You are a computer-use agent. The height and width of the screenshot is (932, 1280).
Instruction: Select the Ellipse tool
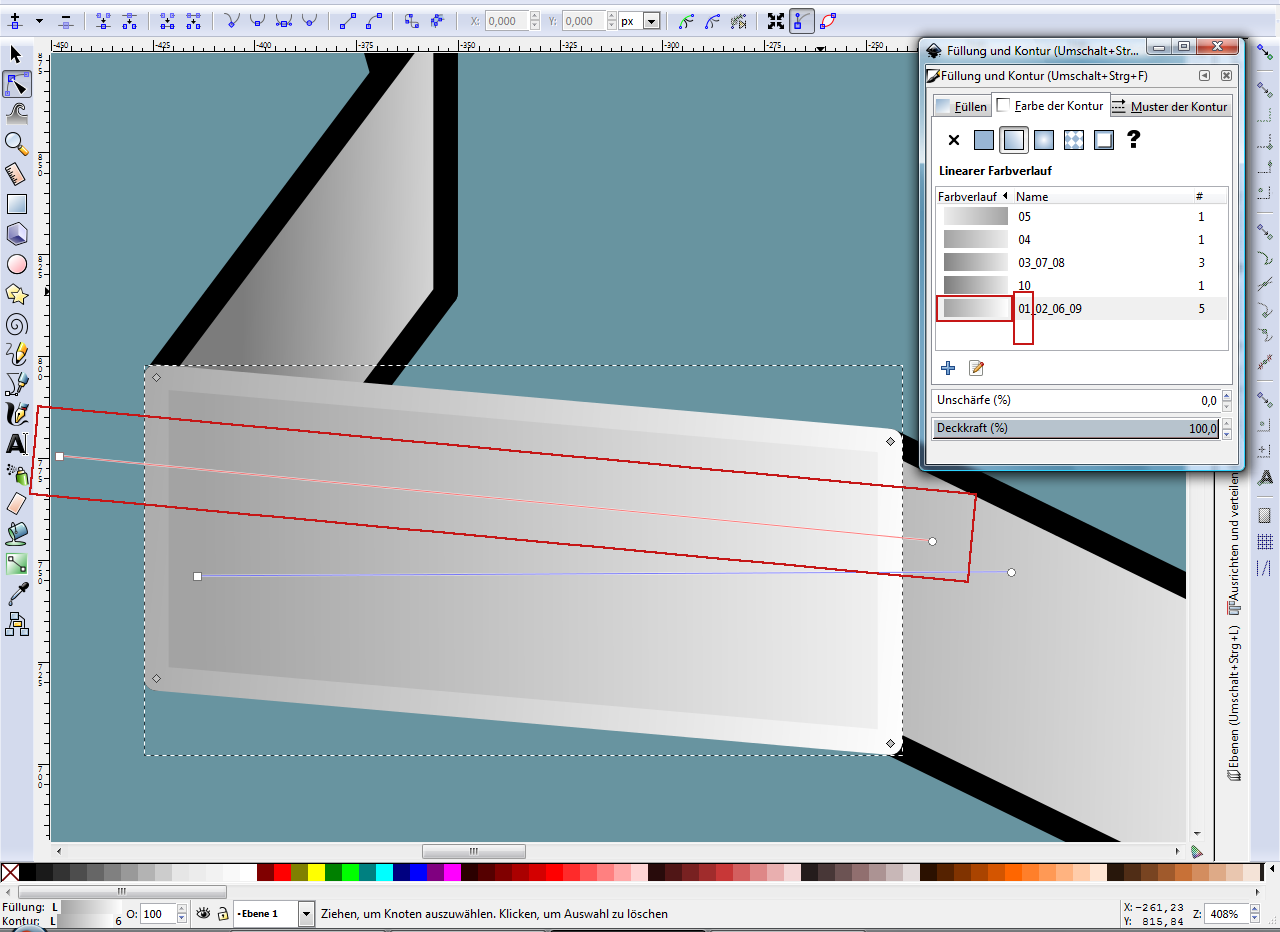(16, 264)
